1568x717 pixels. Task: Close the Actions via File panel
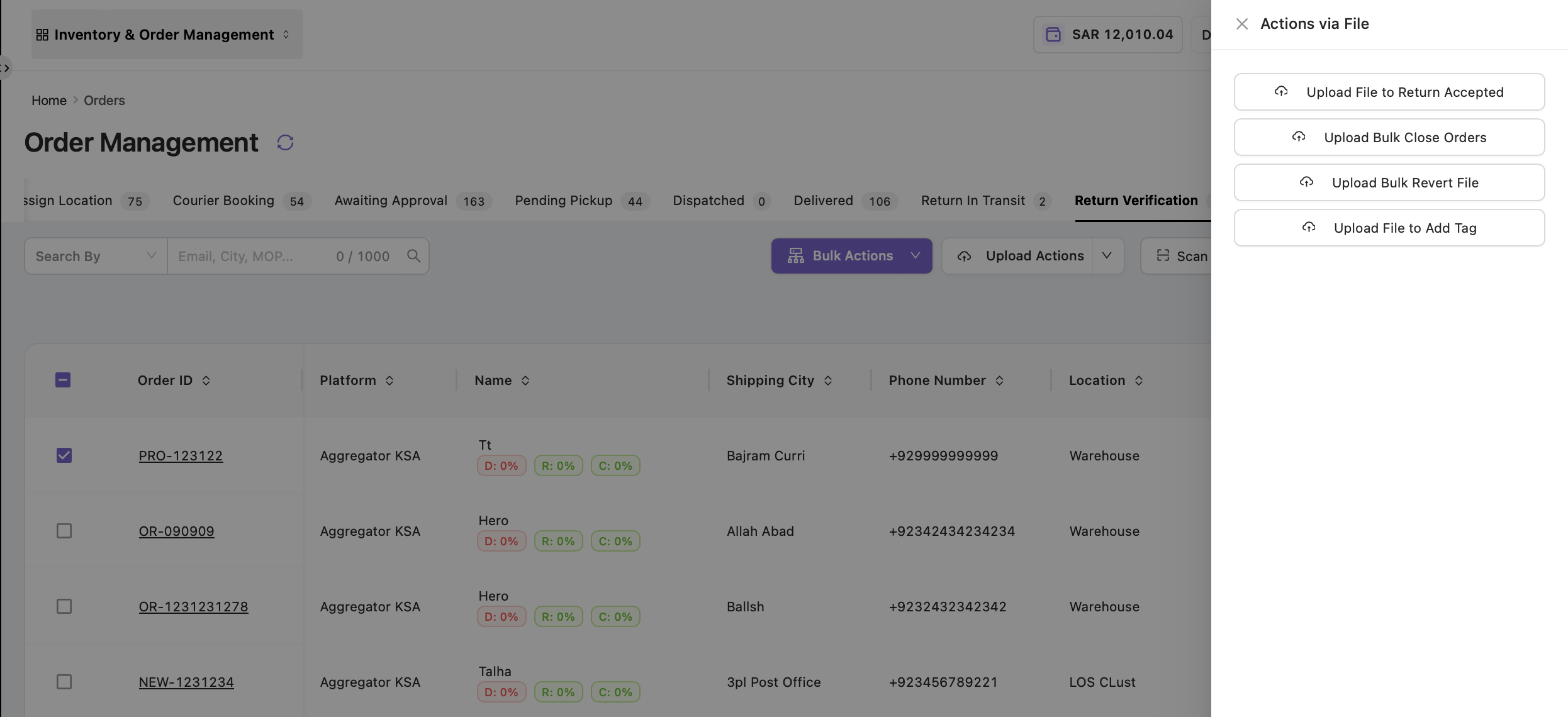[1241, 24]
